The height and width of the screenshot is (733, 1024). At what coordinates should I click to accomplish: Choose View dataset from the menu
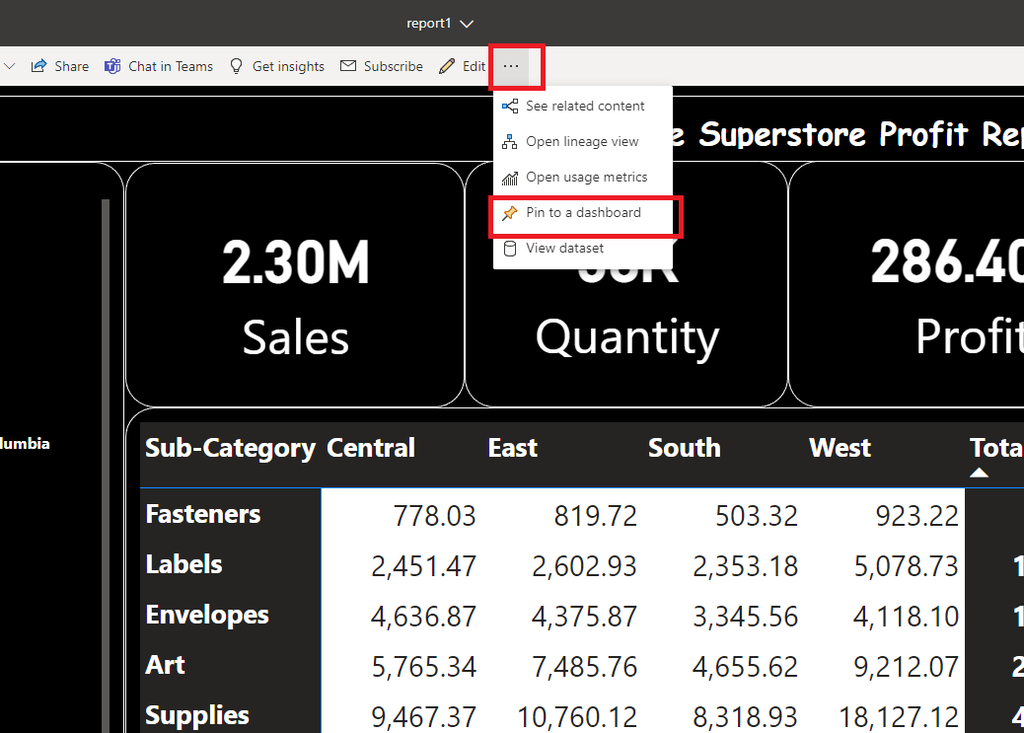[564, 248]
